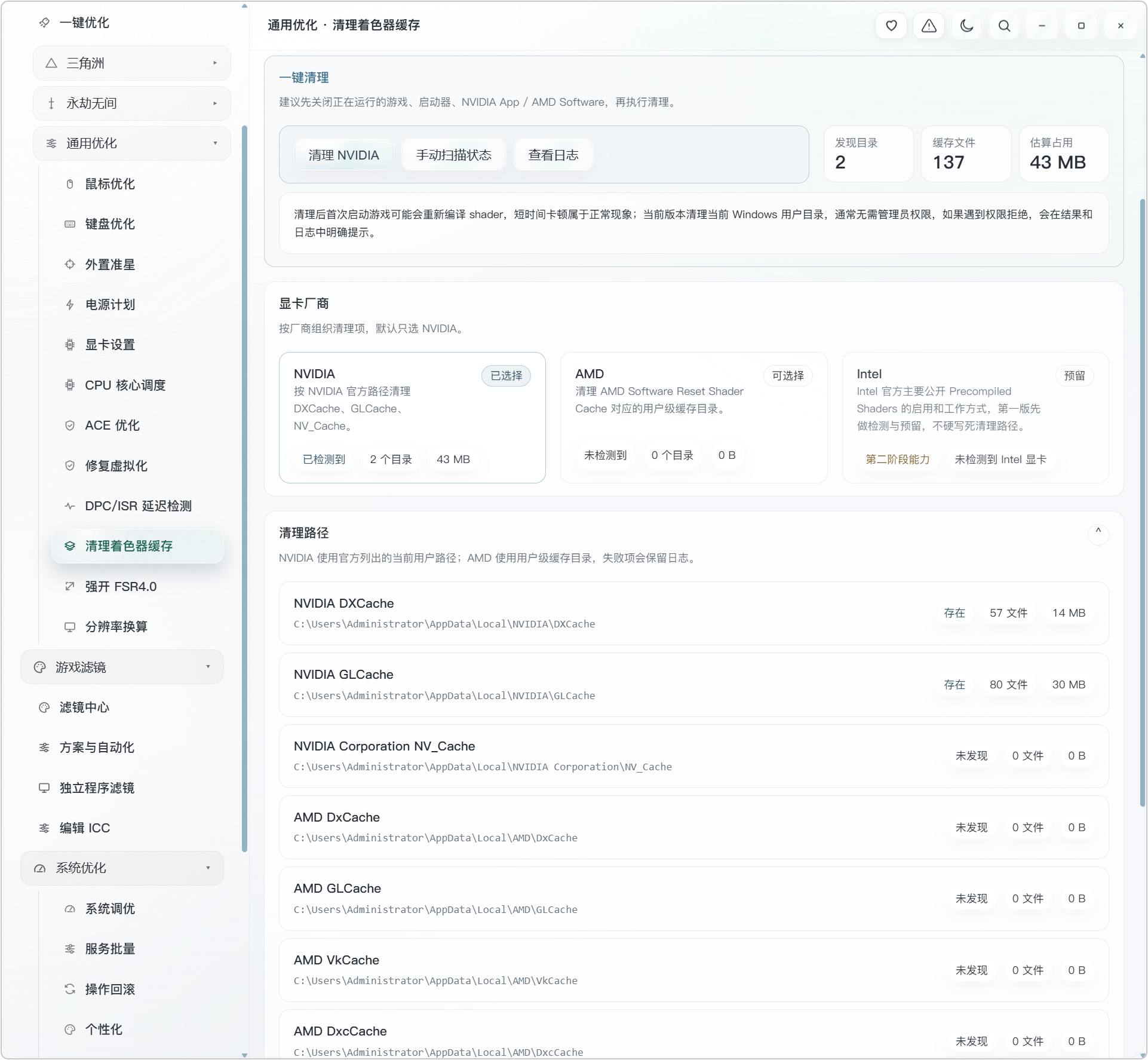Image resolution: width=1148 pixels, height=1060 pixels.
Task: Click the monitor icon beside 分辨率换算
Action: tap(70, 627)
